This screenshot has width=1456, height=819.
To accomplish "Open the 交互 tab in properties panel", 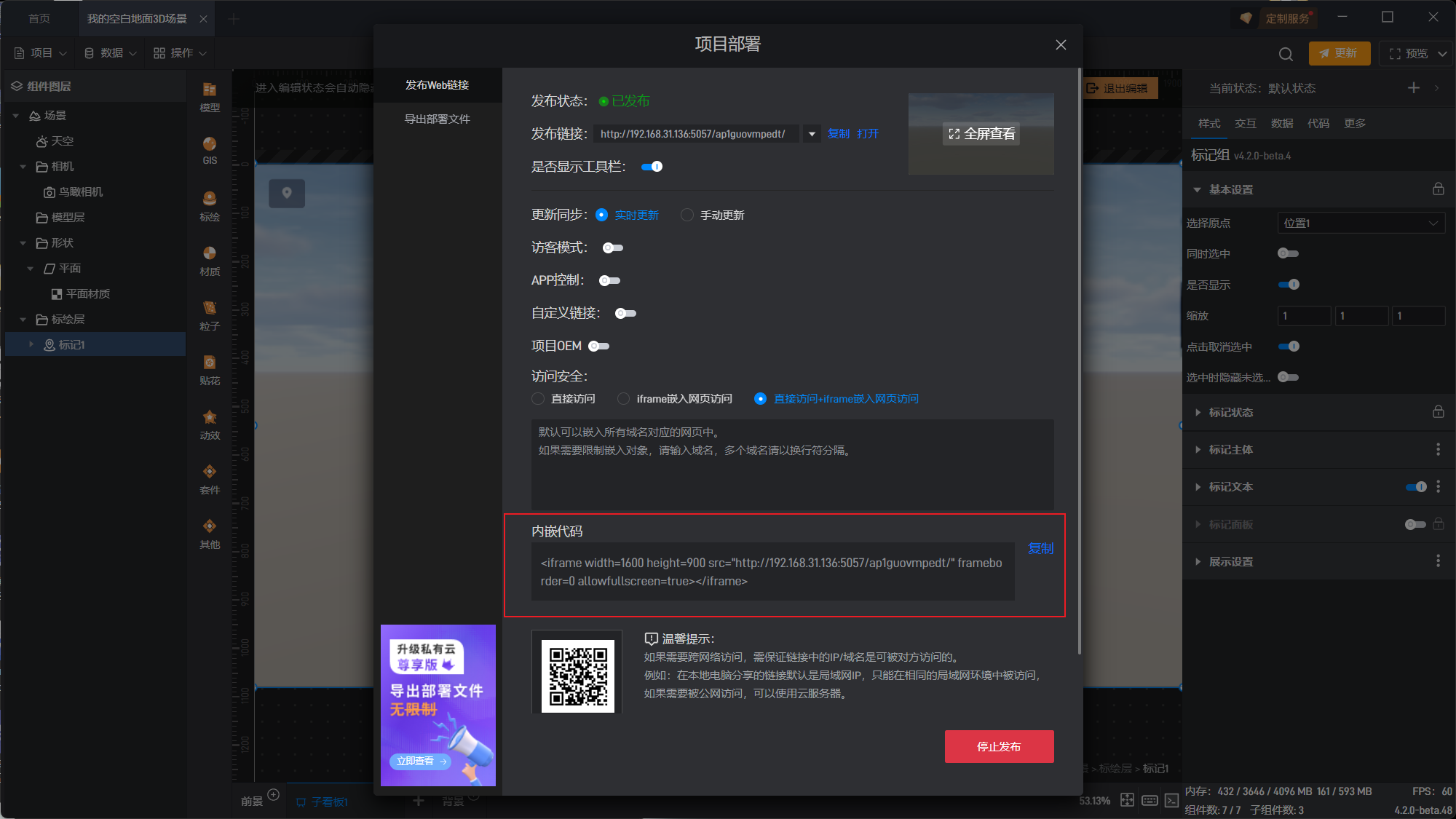I will pos(1245,124).
